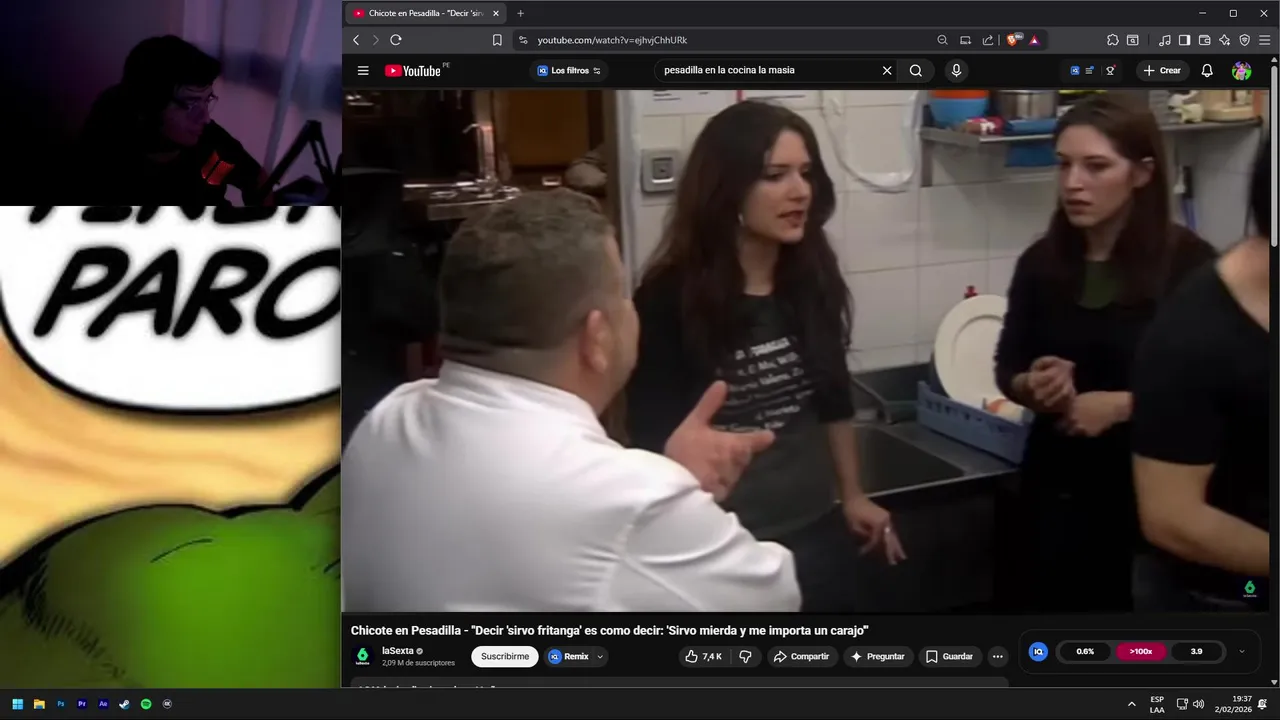This screenshot has height=720, width=1280.
Task: Click the Crear button
Action: (1162, 70)
